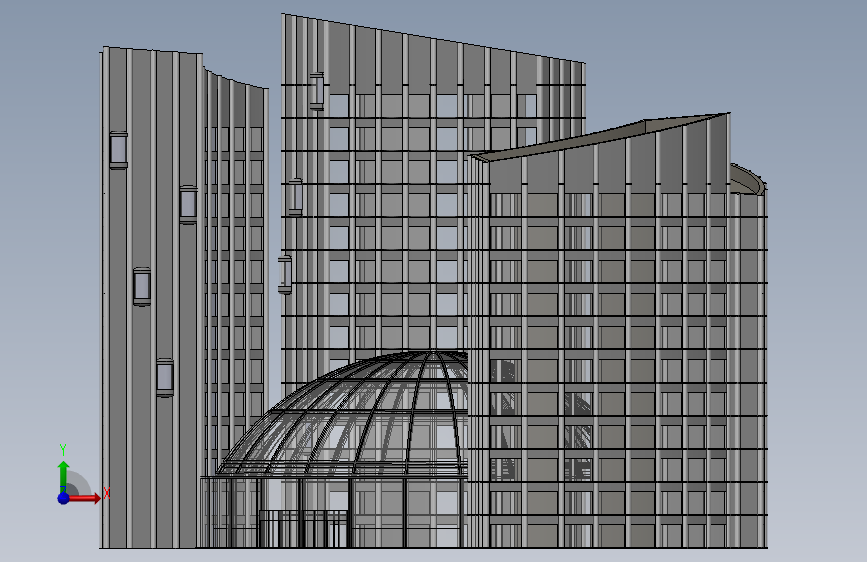Click the green Y axis arrow of the triad
This screenshot has height=562, width=867.
(x=64, y=476)
